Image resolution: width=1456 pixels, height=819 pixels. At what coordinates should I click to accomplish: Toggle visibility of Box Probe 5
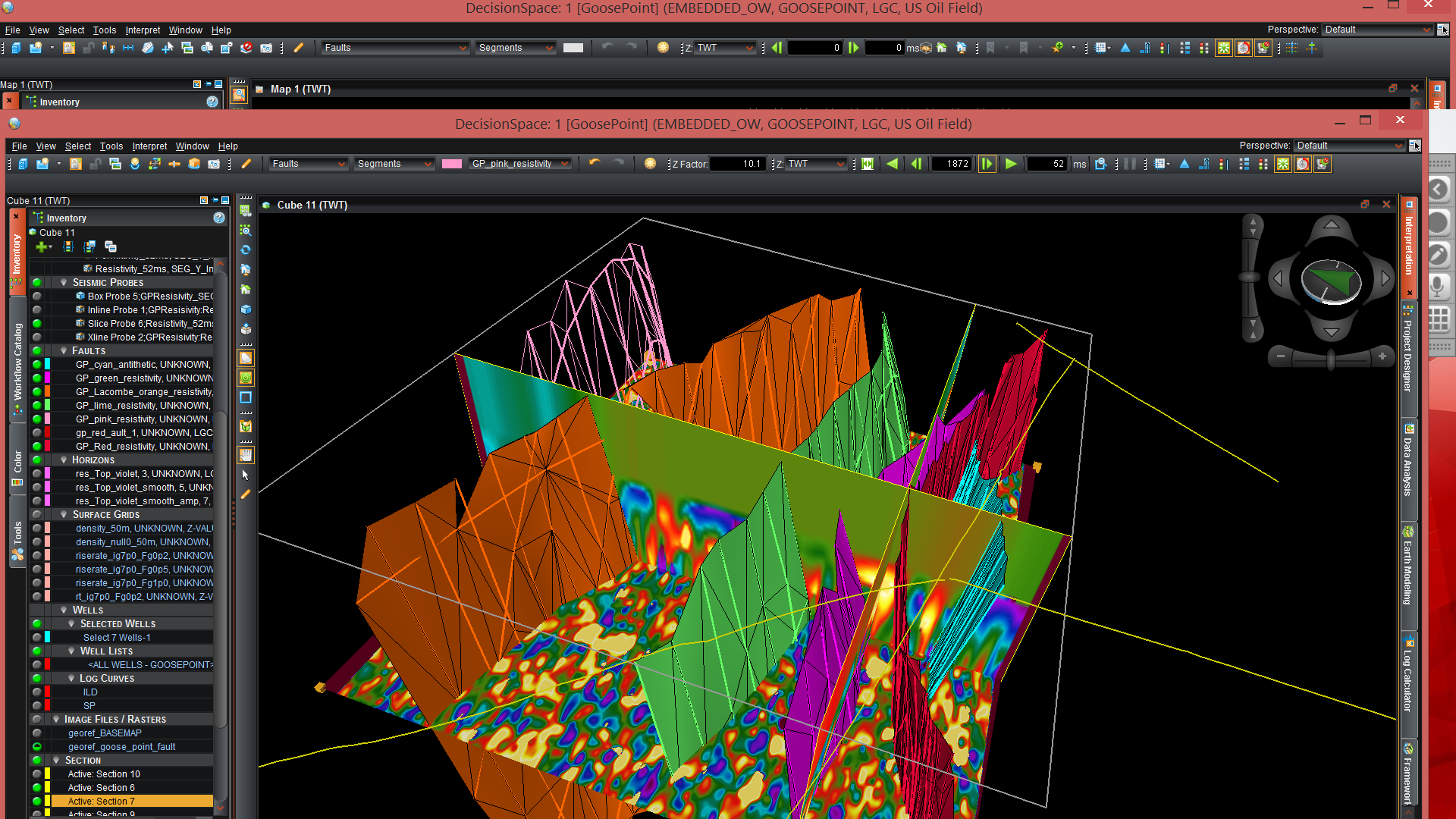pos(36,297)
